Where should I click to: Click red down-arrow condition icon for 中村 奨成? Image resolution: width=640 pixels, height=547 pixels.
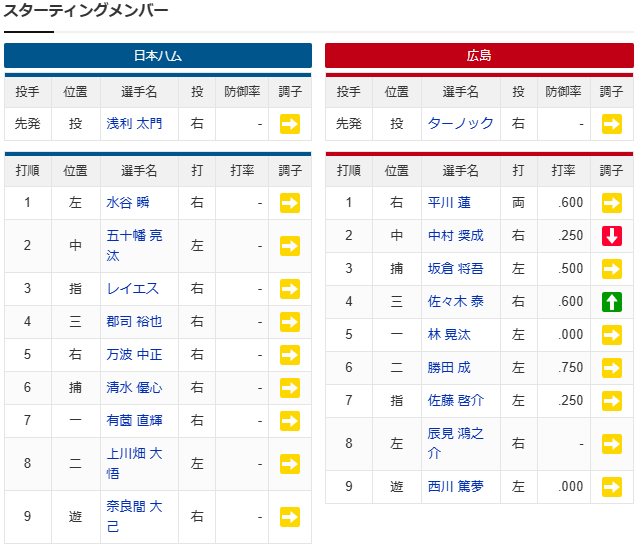(x=611, y=236)
